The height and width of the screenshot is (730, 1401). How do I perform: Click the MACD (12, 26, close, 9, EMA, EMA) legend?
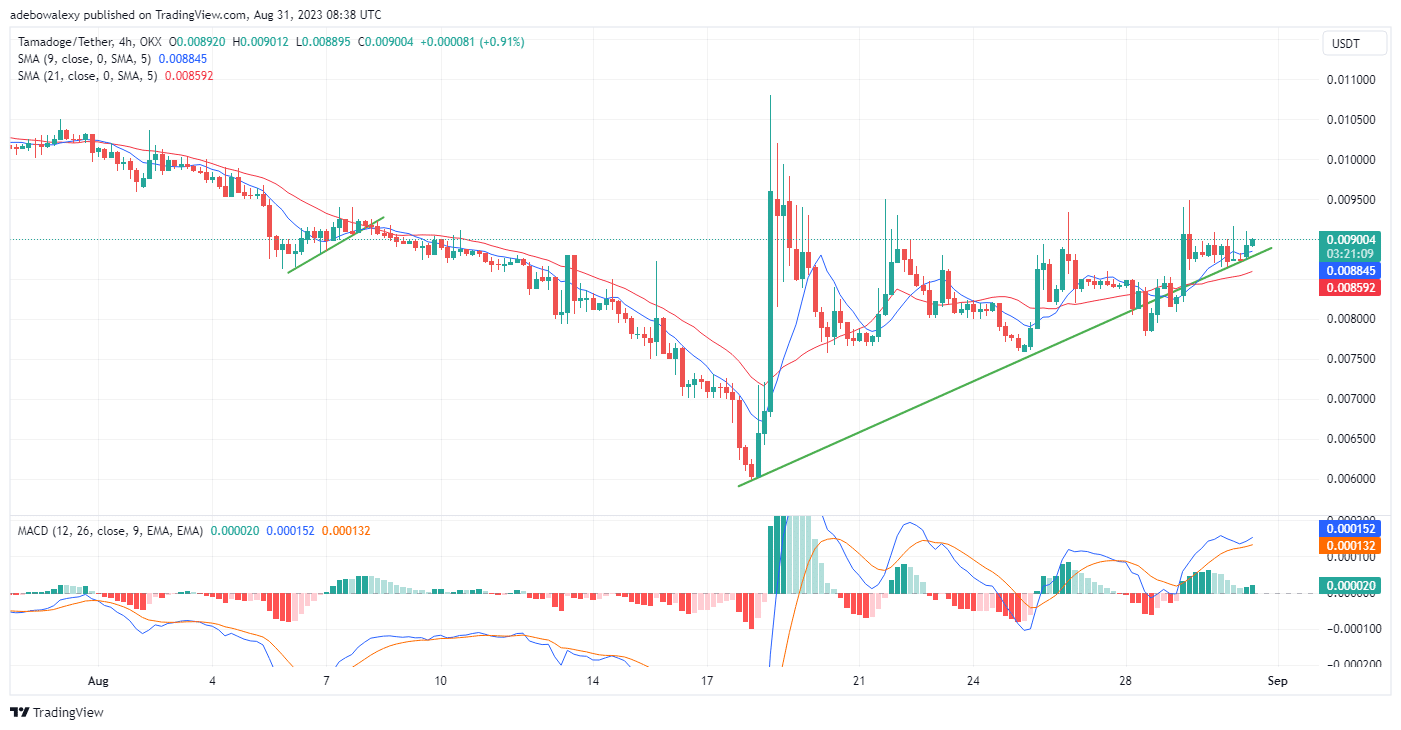click(x=110, y=530)
